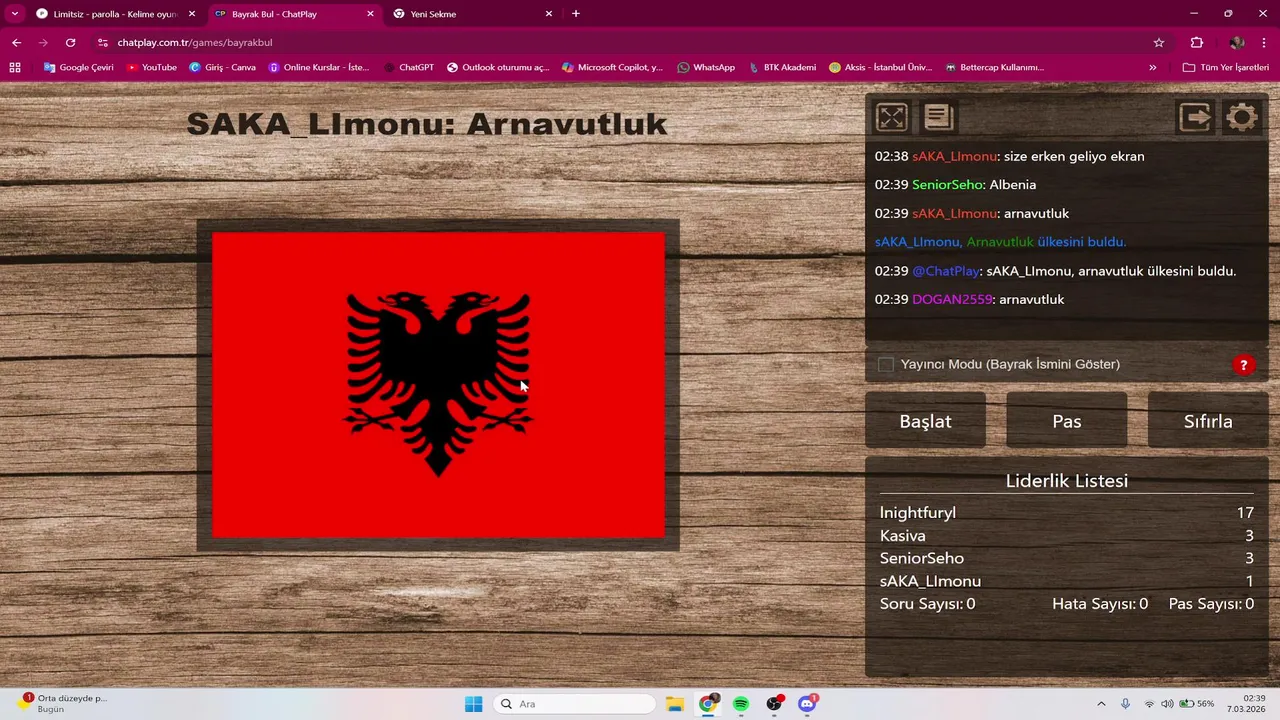This screenshot has width=1280, height=720.
Task: Skip flag with Pas button
Action: point(1067,421)
